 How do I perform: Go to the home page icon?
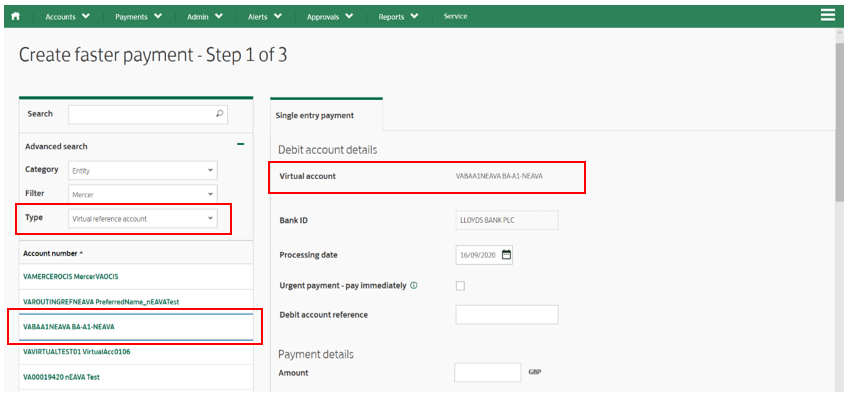pos(15,16)
